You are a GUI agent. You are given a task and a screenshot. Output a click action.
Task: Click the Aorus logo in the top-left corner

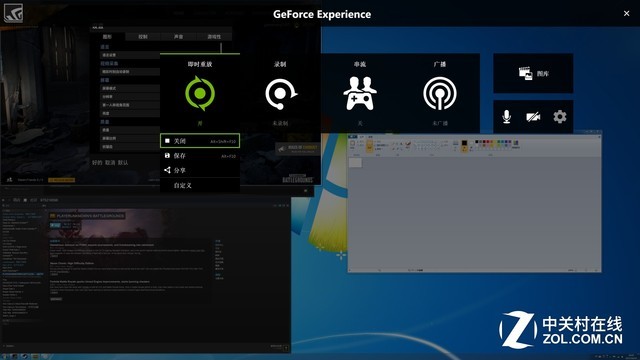[x=13, y=13]
